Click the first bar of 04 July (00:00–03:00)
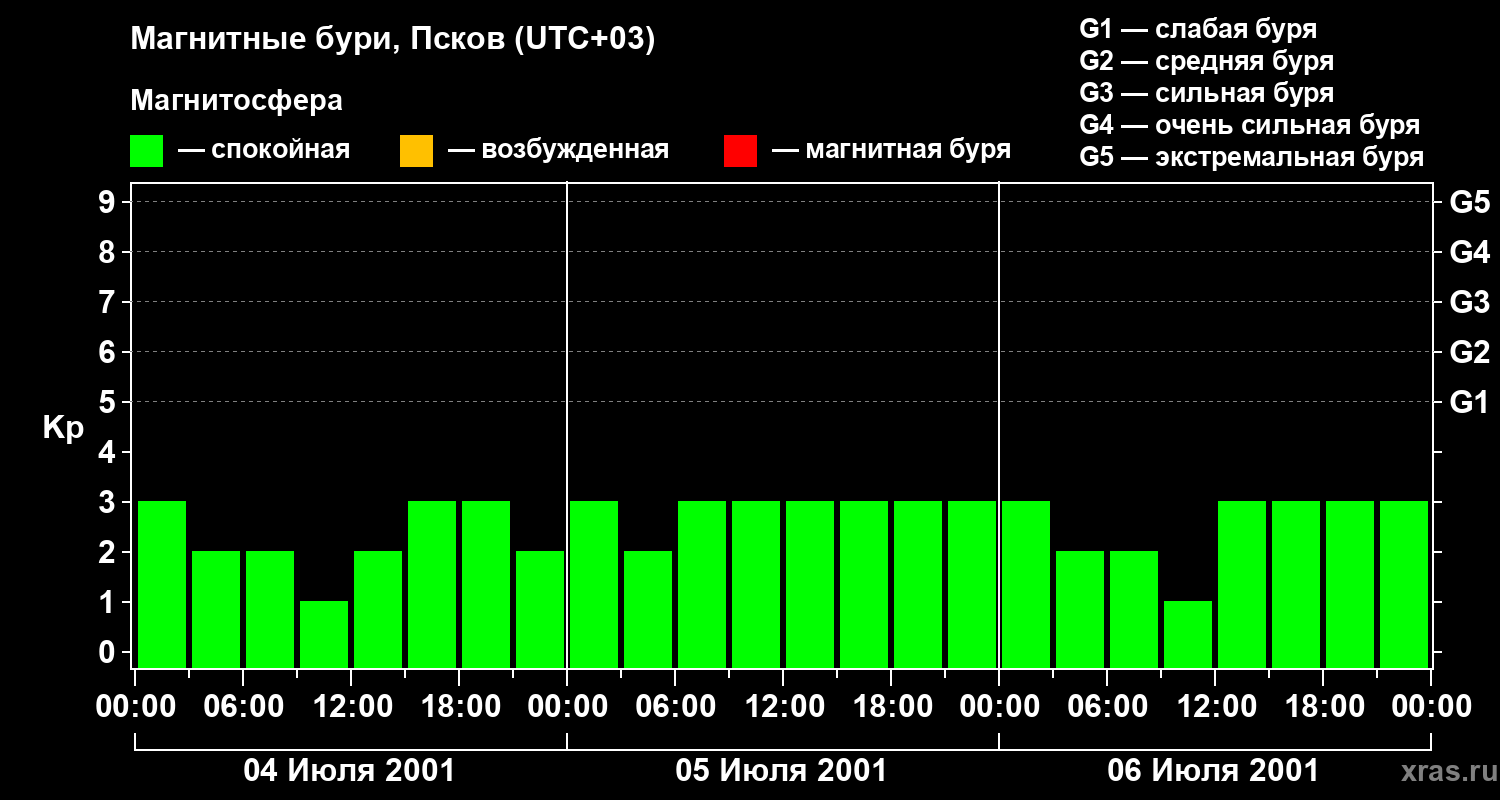 tap(162, 584)
